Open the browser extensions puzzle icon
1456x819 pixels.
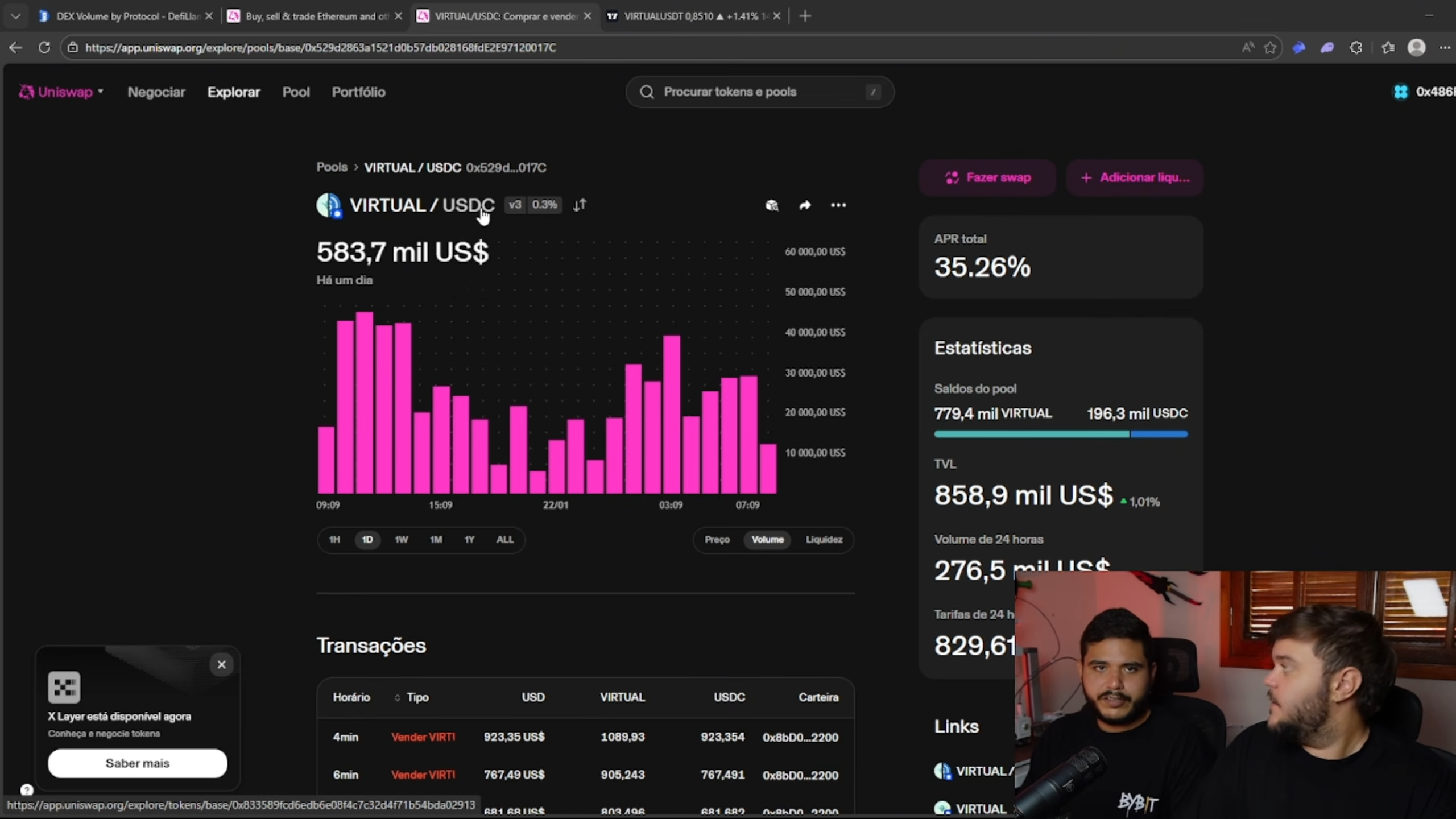tap(1356, 48)
